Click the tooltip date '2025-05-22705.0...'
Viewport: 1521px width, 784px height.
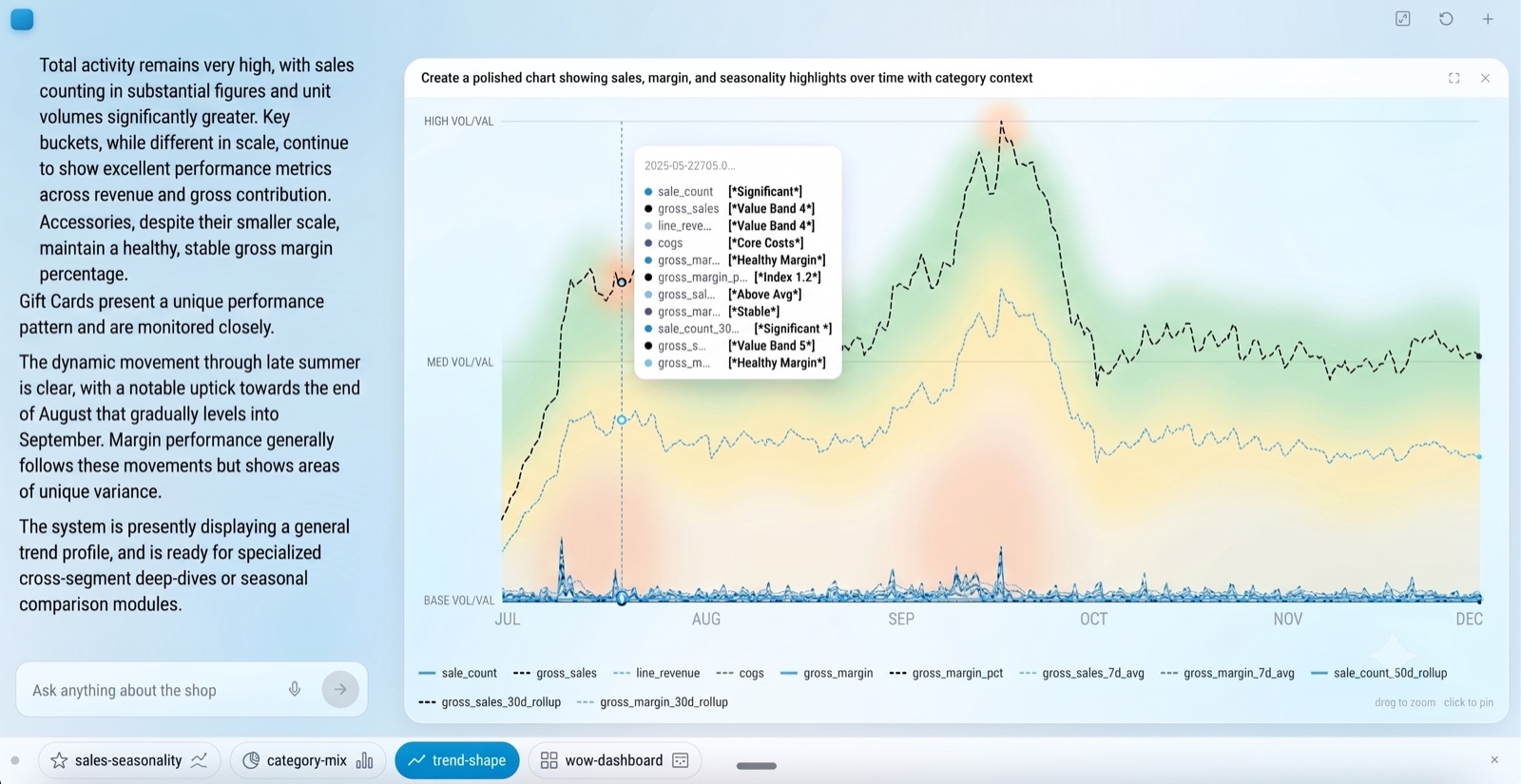pos(690,165)
